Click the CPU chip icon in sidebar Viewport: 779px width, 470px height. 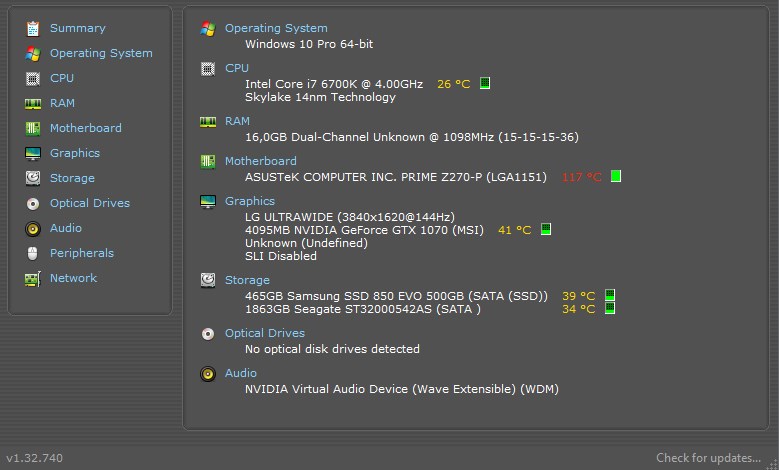coord(33,78)
